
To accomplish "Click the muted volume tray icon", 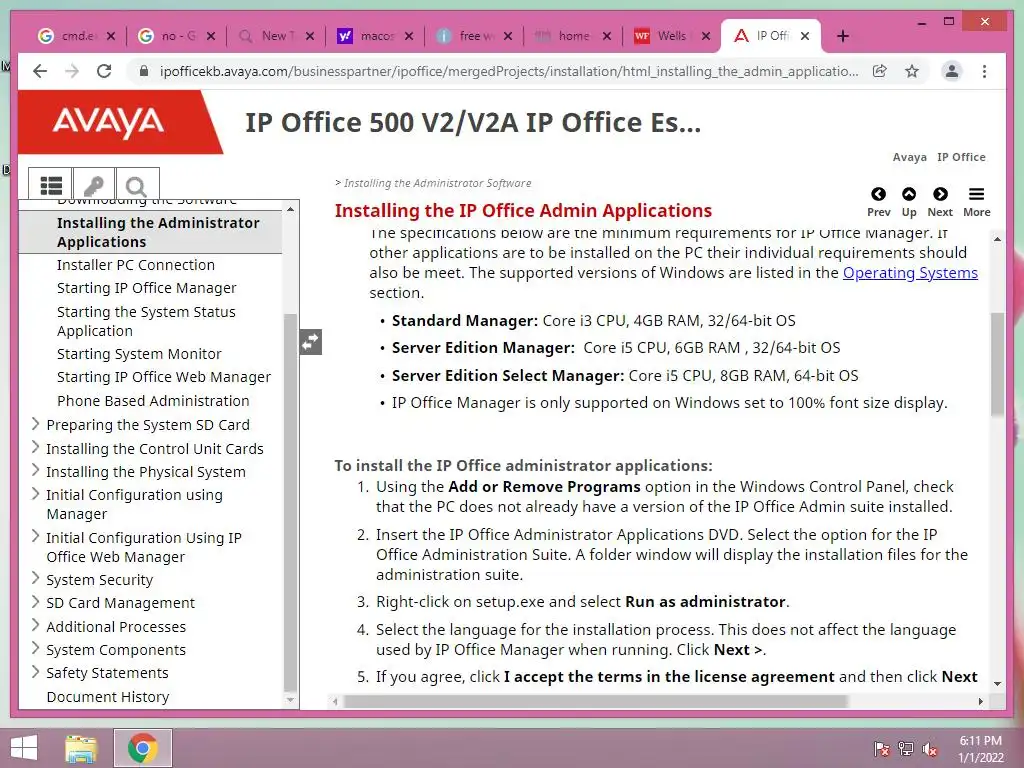I will 930,748.
